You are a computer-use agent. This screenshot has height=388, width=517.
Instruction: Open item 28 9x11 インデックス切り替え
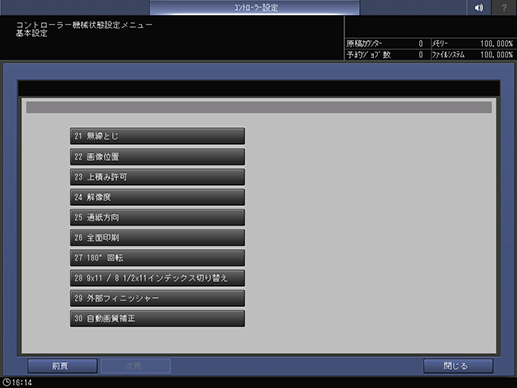(x=157, y=278)
